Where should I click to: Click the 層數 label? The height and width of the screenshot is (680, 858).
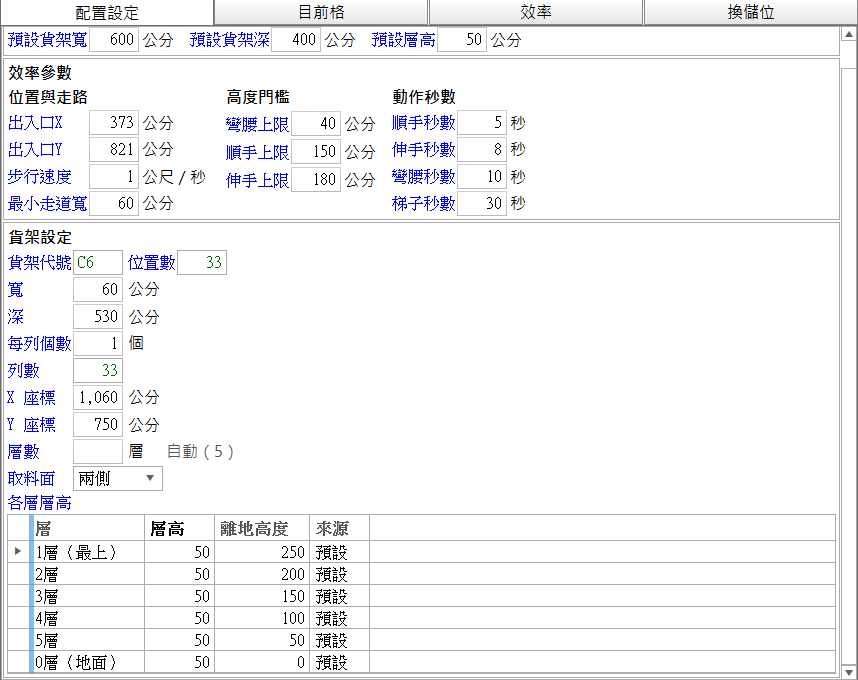[x=24, y=452]
